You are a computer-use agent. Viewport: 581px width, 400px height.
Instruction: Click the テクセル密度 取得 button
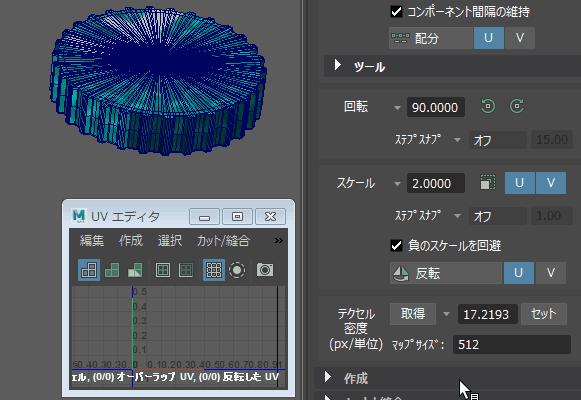click(413, 314)
